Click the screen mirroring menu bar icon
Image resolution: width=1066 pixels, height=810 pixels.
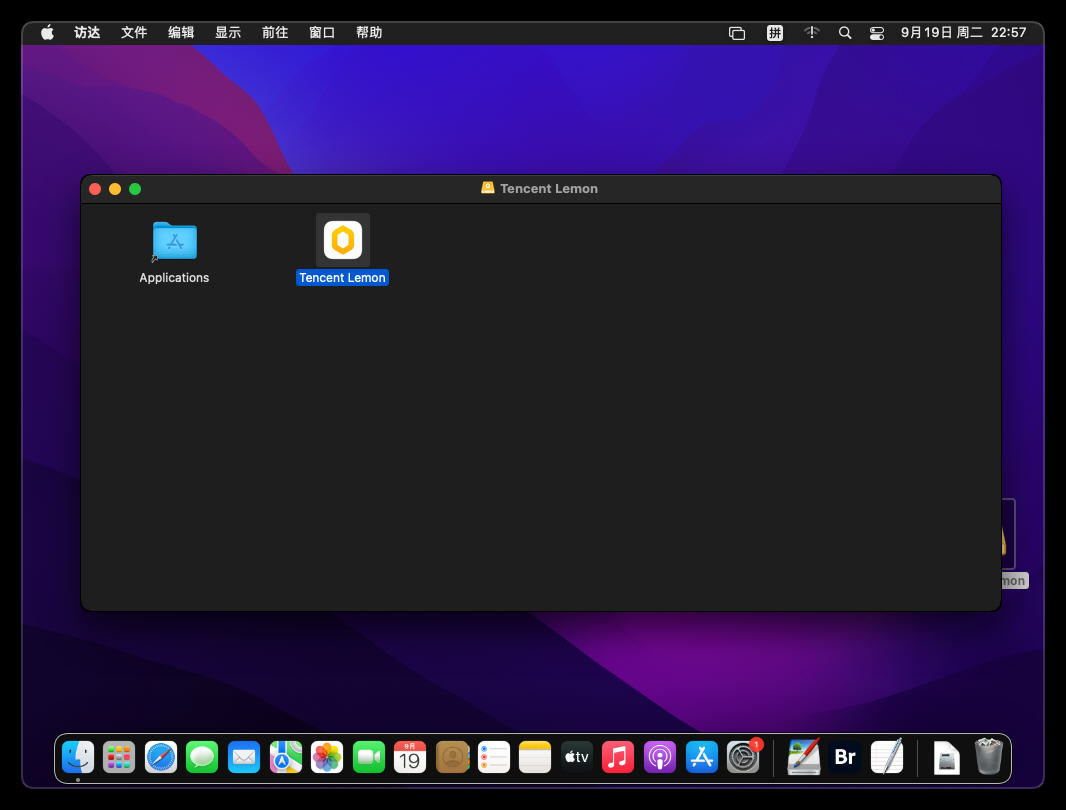(x=737, y=33)
